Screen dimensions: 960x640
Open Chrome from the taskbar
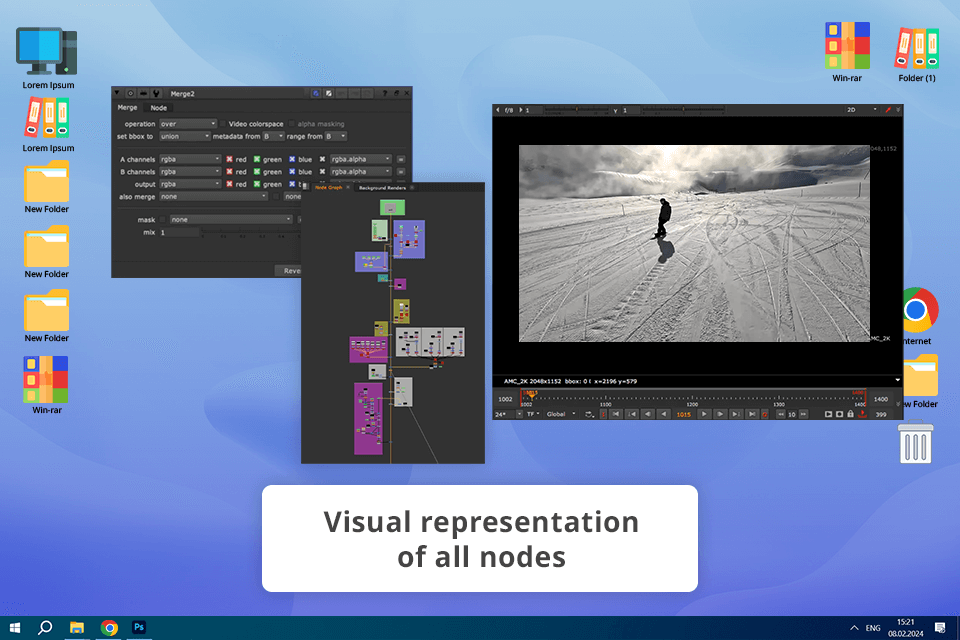tap(109, 628)
